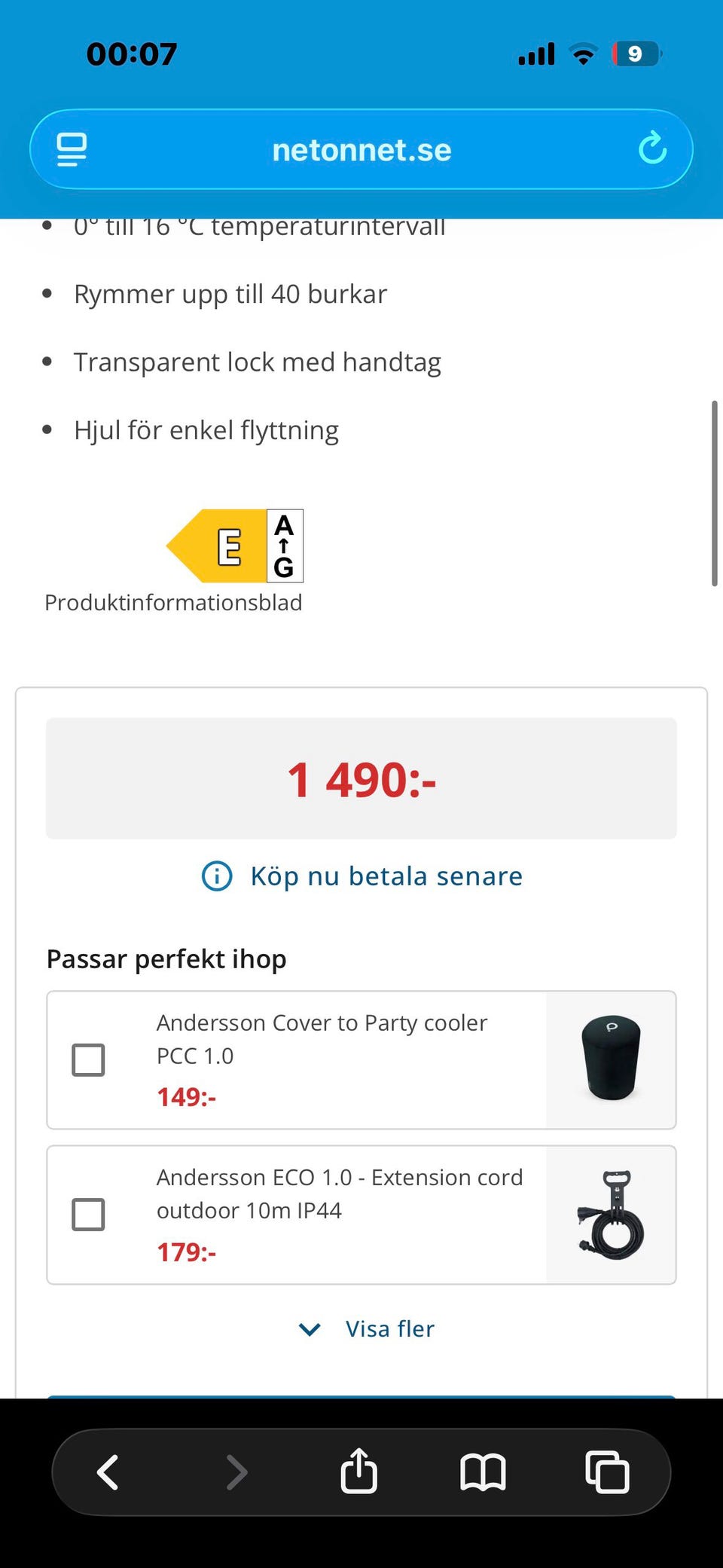Tap the forward navigation arrow

(236, 1472)
